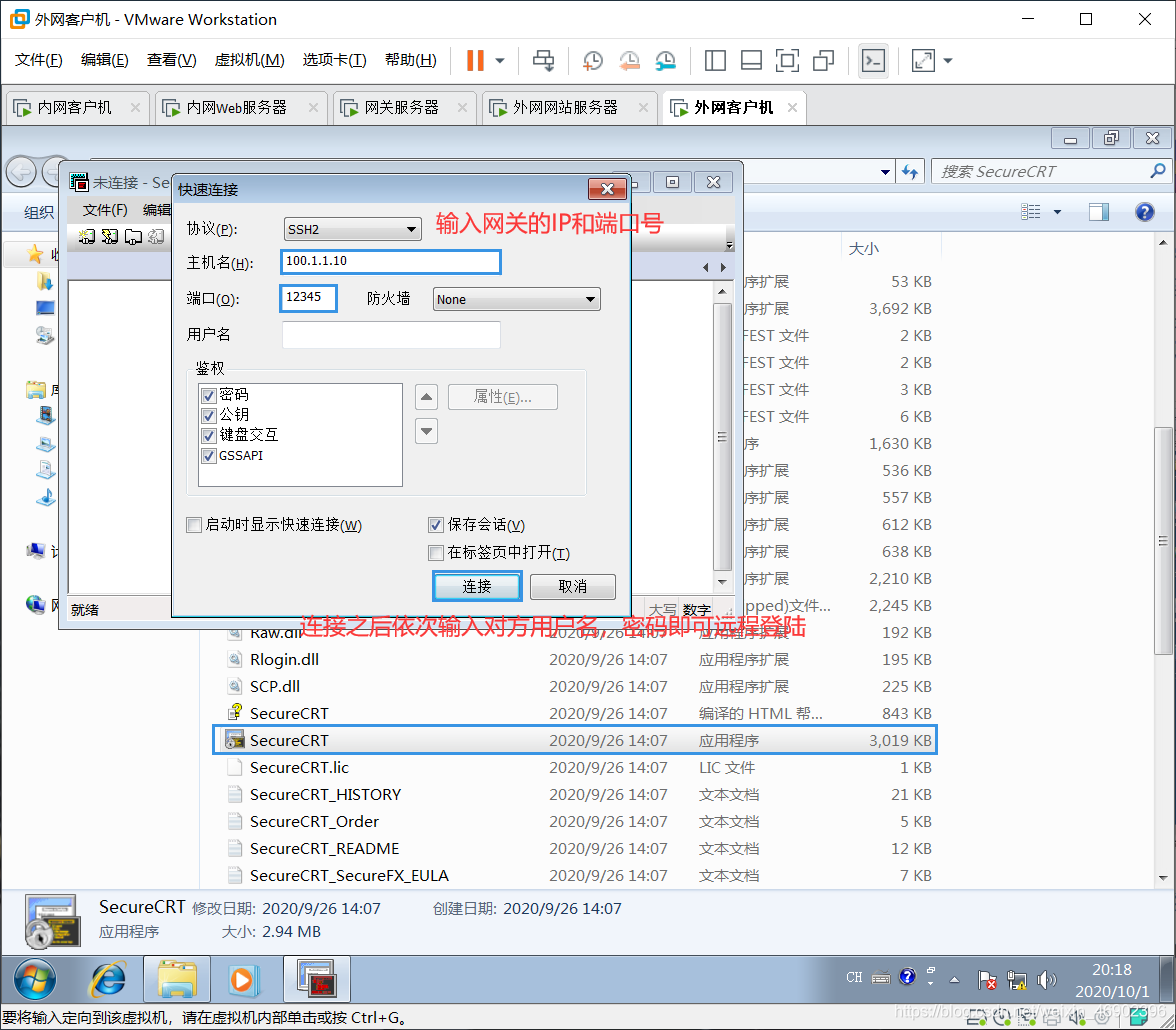Uncheck the 密码 authentication checkbox
Viewport: 1176px width, 1030px height.
[x=209, y=395]
